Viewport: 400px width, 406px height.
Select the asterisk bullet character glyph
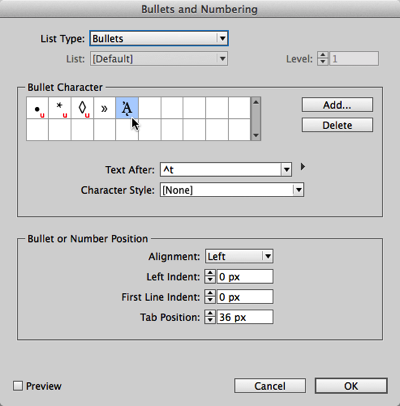(60, 108)
